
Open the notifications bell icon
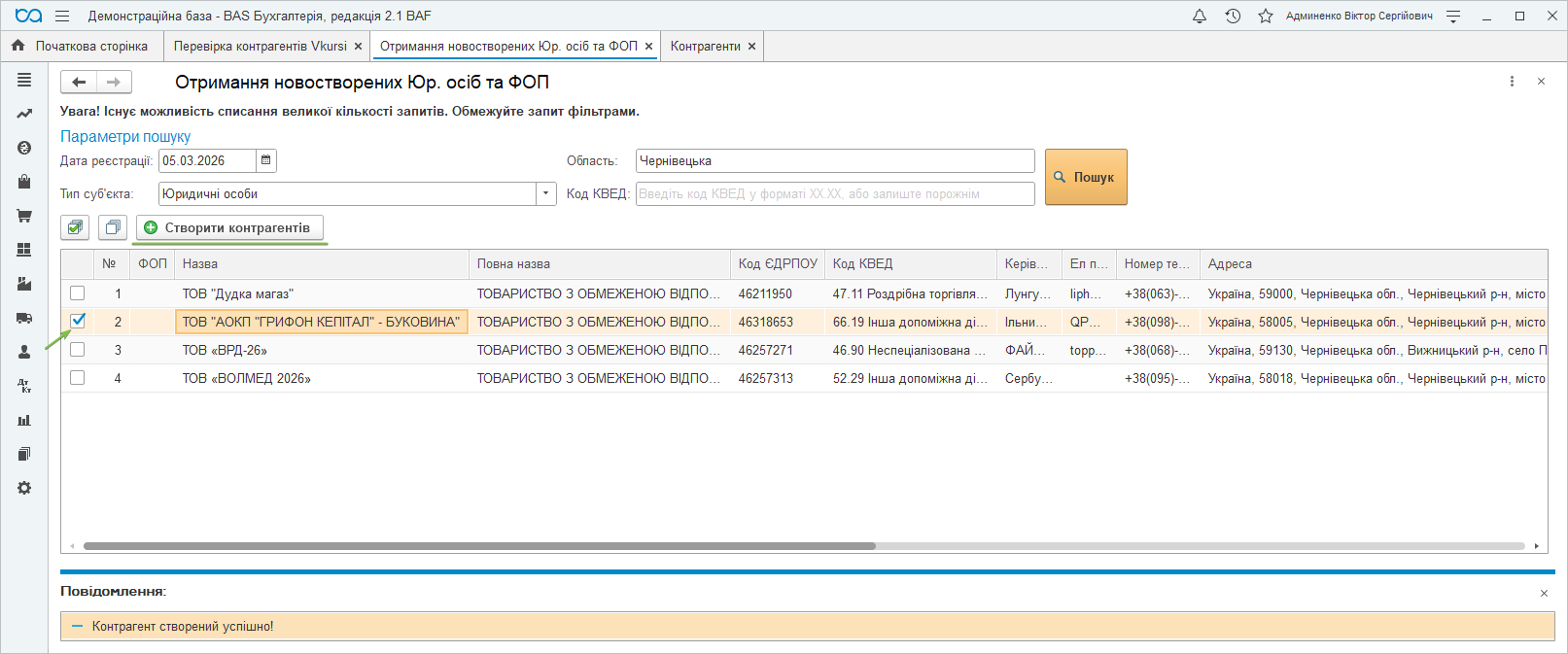tap(1200, 17)
